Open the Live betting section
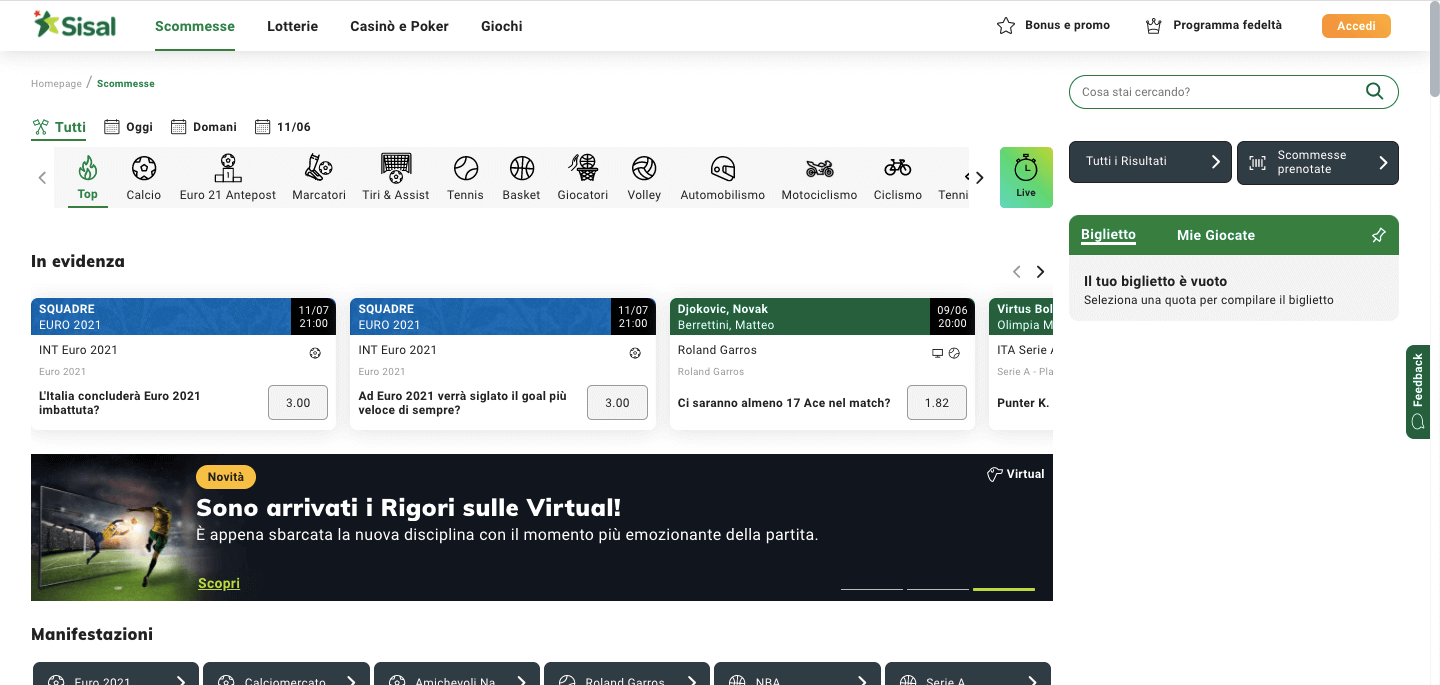The height and width of the screenshot is (685, 1440). pos(1026,178)
